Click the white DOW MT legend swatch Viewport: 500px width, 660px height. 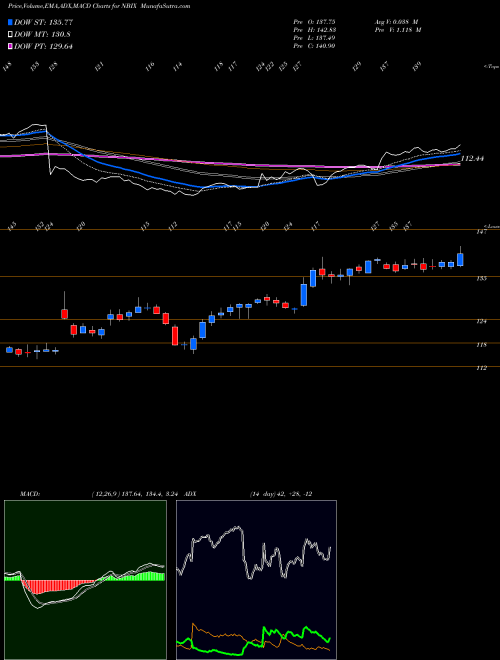tap(11, 35)
